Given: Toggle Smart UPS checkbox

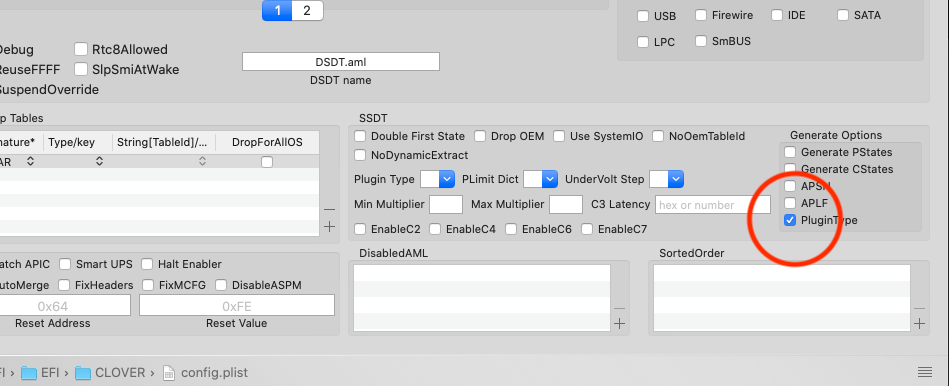Looking at the screenshot, I should coord(65,264).
